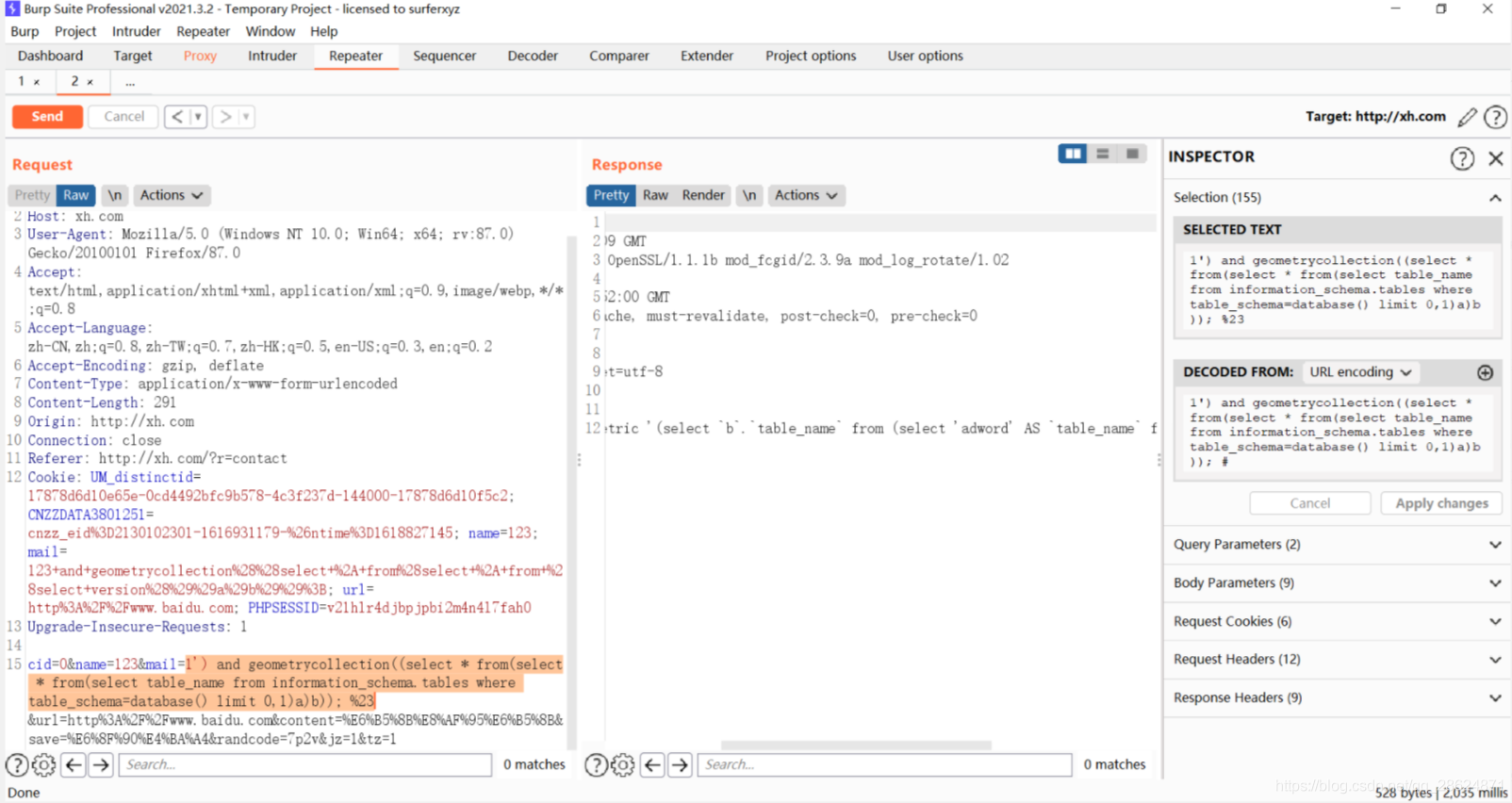Switch to the Proxy tab

(x=200, y=56)
